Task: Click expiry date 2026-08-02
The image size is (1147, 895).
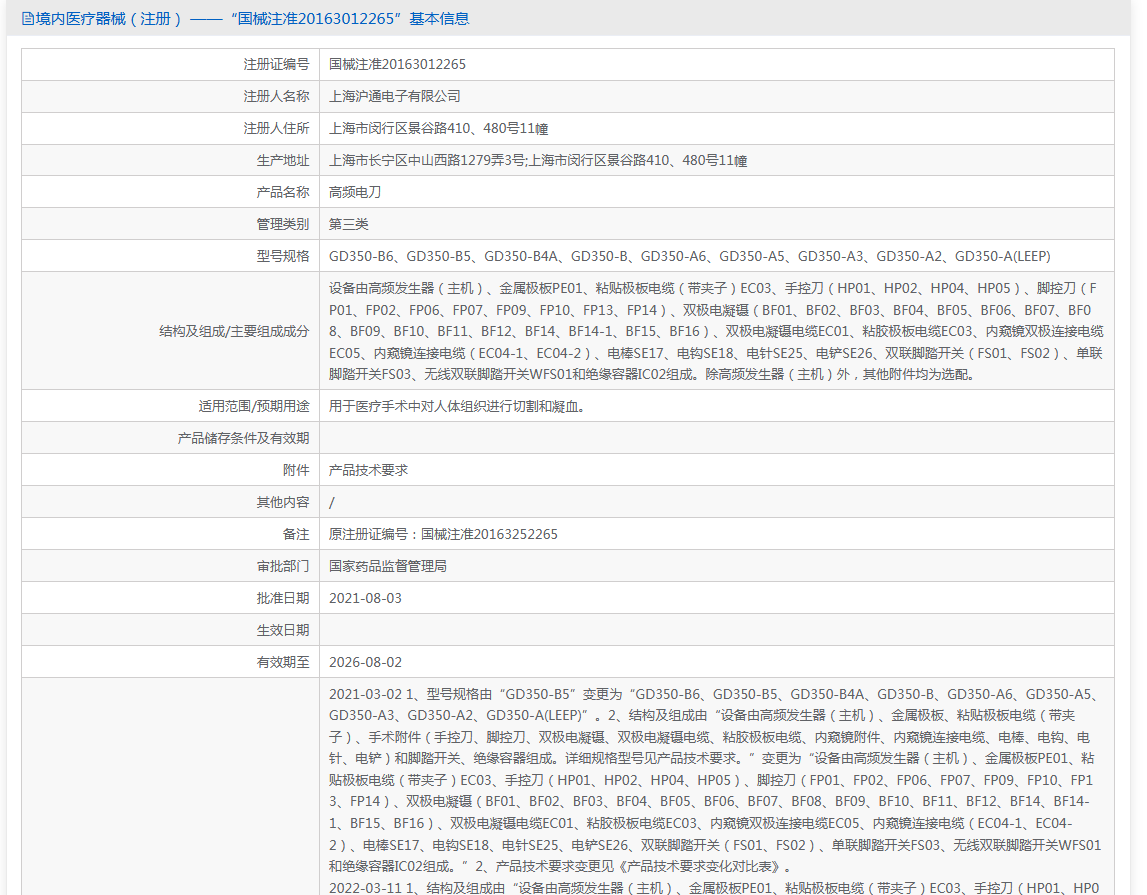Action: 365,662
